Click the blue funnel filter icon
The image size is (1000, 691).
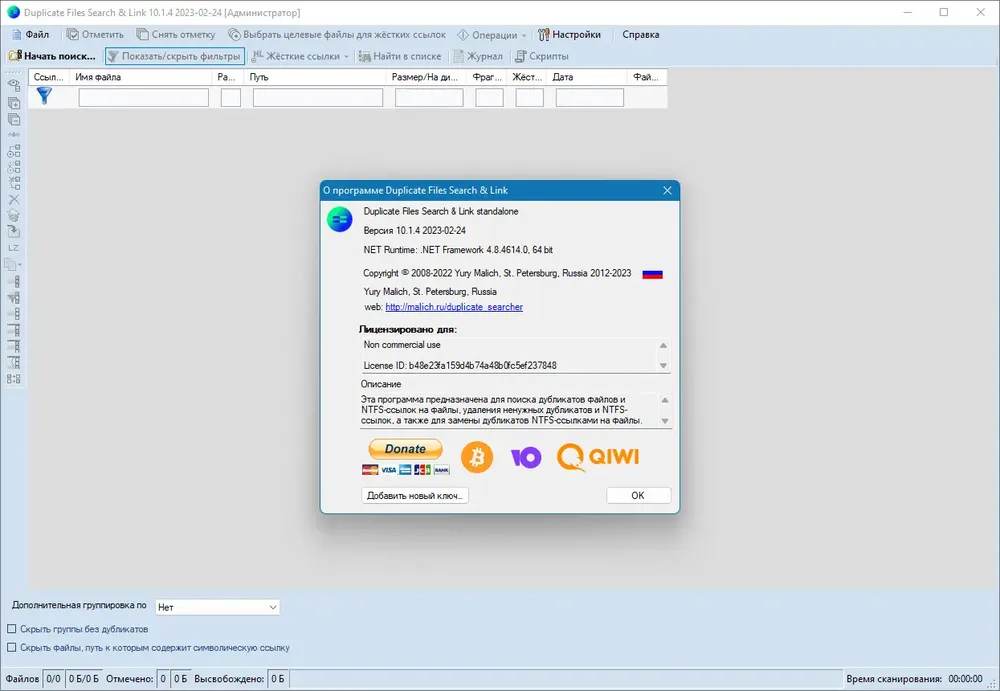pyautogui.click(x=44, y=96)
